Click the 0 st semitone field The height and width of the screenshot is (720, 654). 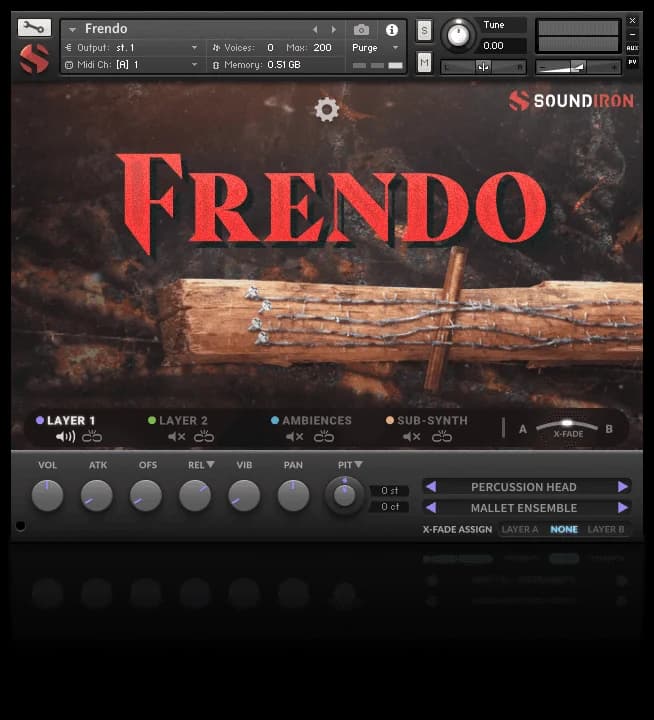tap(390, 491)
